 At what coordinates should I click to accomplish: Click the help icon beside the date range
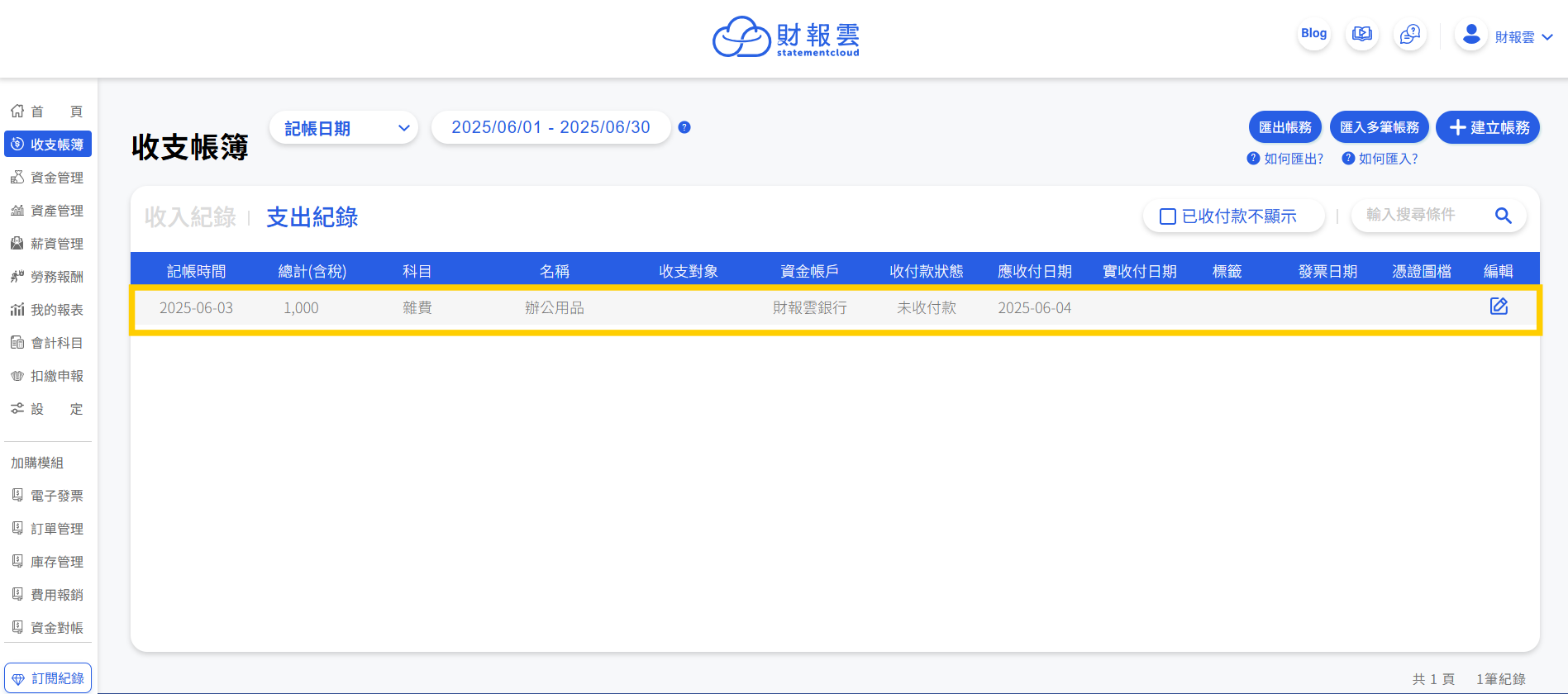(684, 127)
